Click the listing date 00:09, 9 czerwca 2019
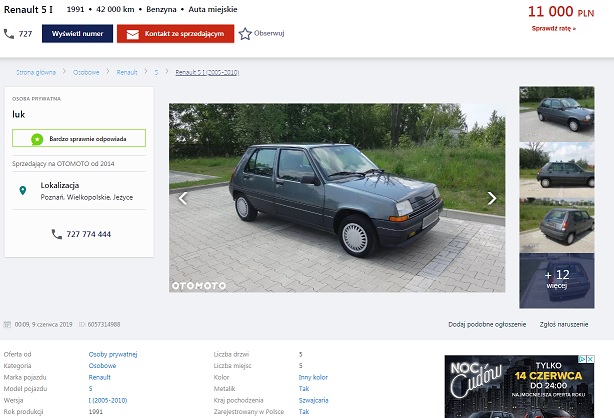The height and width of the screenshot is (418, 614). pos(43,324)
